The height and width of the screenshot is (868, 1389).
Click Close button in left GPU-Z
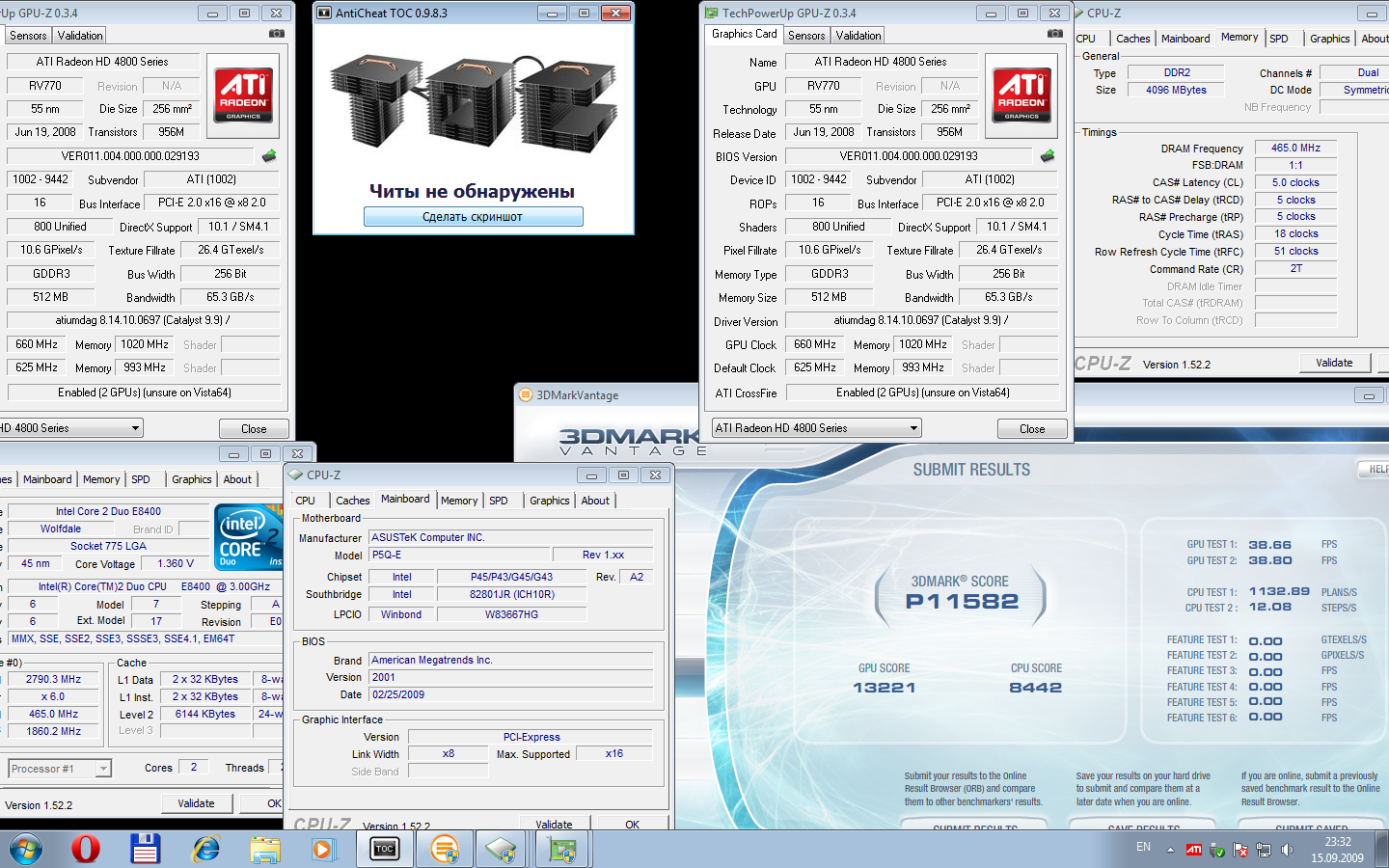coord(254,428)
